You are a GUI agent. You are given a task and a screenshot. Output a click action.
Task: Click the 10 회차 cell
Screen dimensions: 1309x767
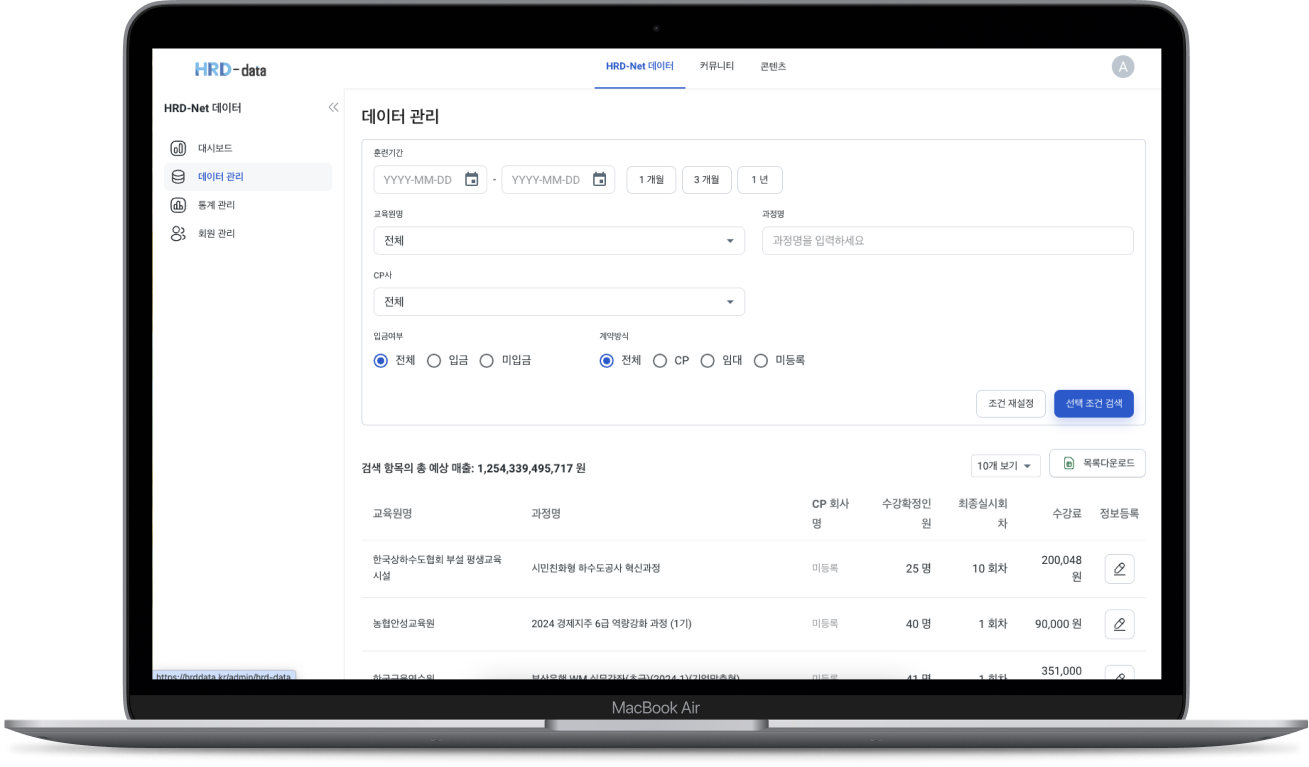point(990,568)
